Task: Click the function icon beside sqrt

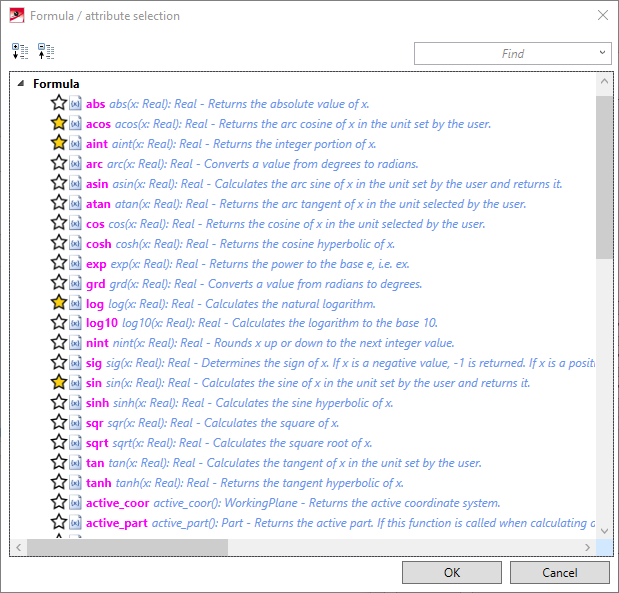Action: pyautogui.click(x=75, y=443)
